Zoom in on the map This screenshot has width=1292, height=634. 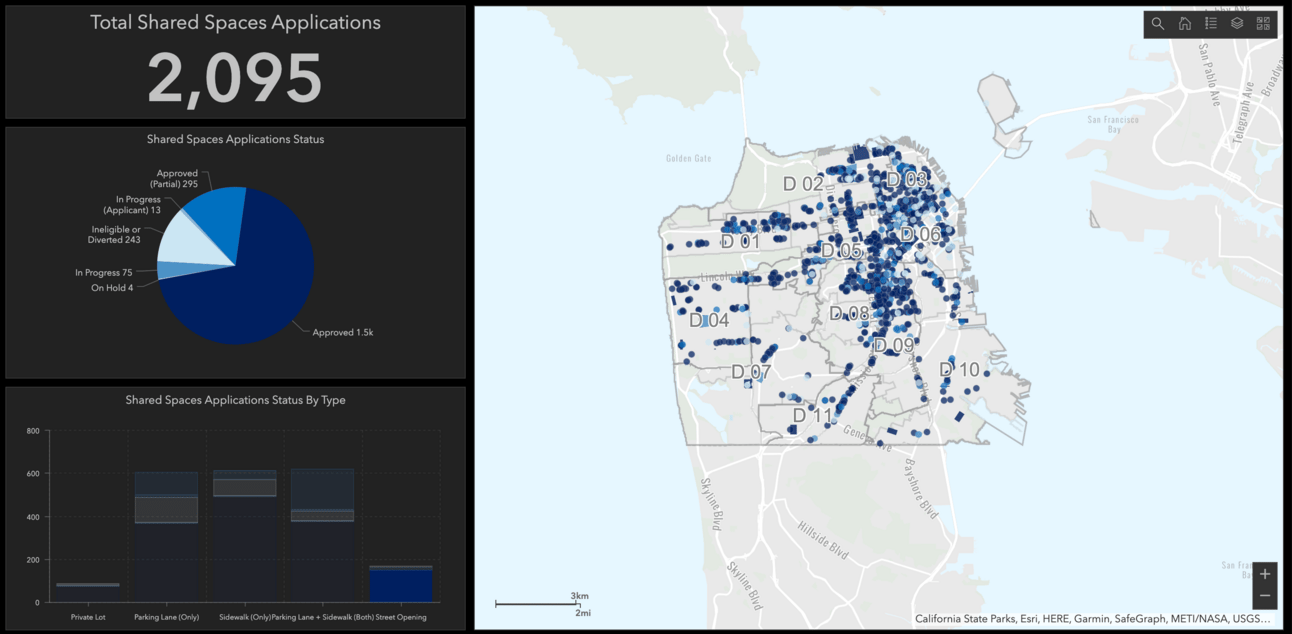[1265, 574]
